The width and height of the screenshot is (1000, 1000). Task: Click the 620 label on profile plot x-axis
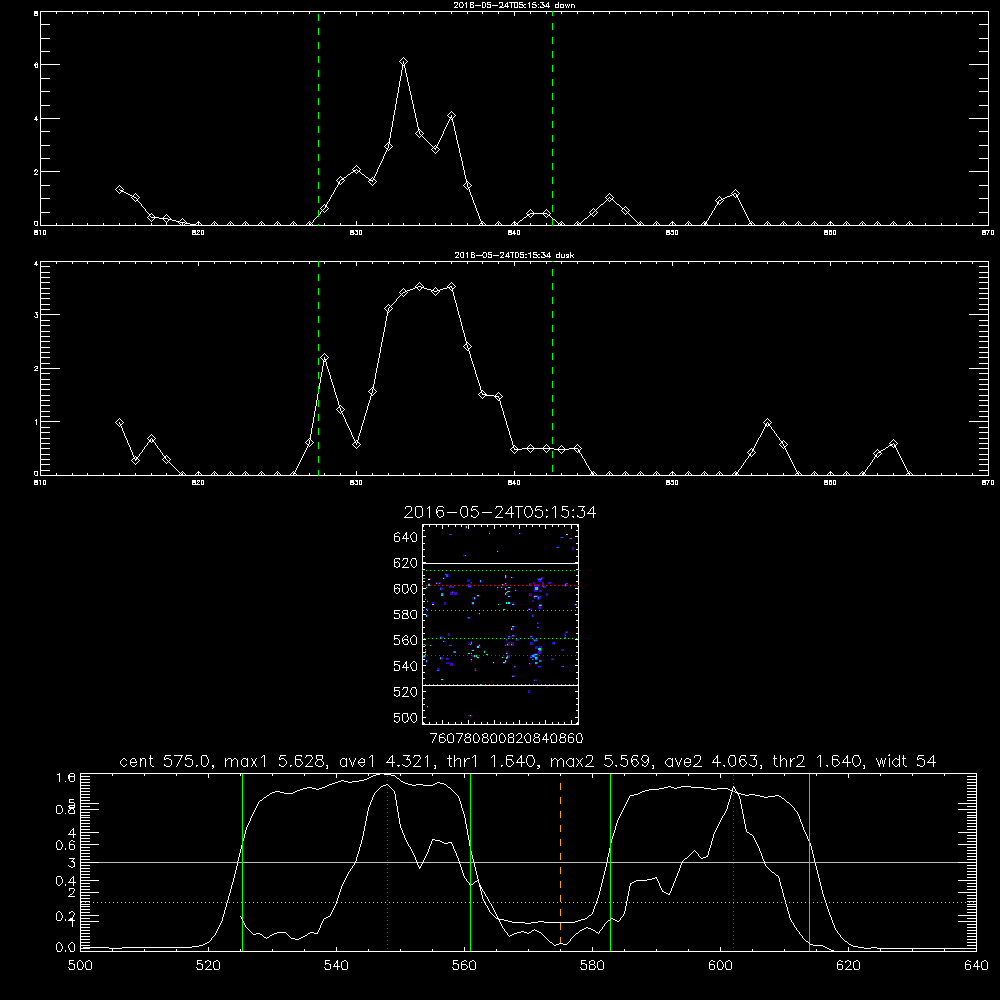(848, 966)
